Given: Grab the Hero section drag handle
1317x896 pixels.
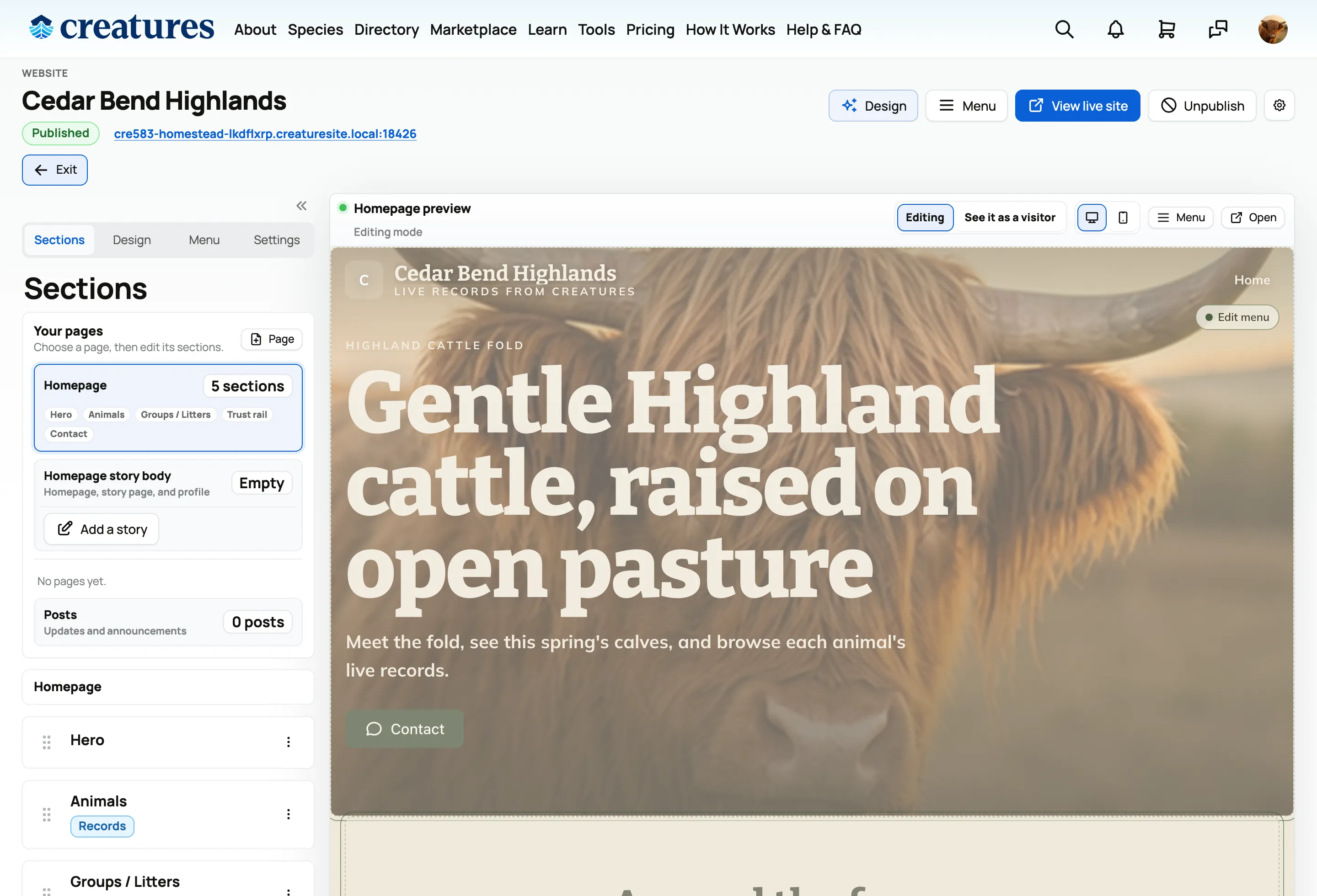Looking at the screenshot, I should tap(47, 741).
